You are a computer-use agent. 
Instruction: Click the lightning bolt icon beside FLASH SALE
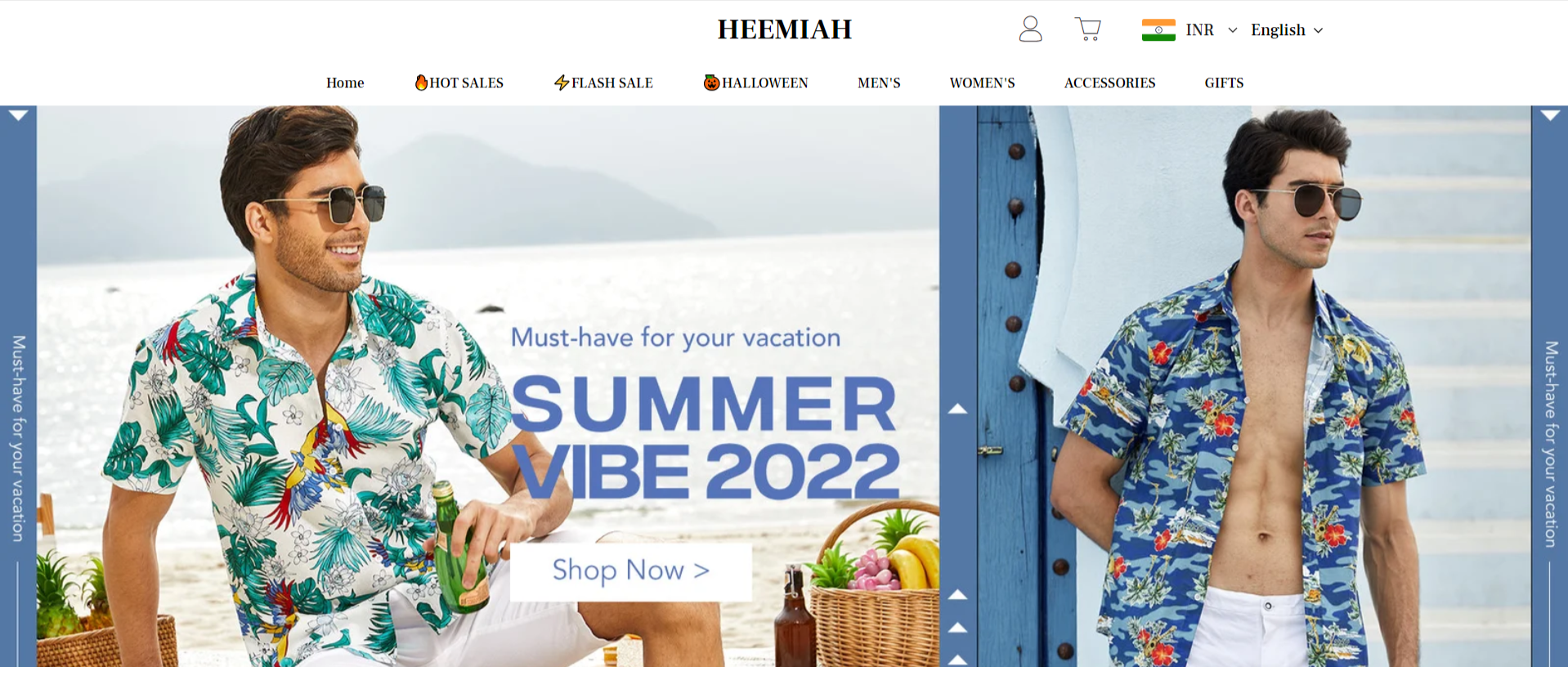click(562, 83)
